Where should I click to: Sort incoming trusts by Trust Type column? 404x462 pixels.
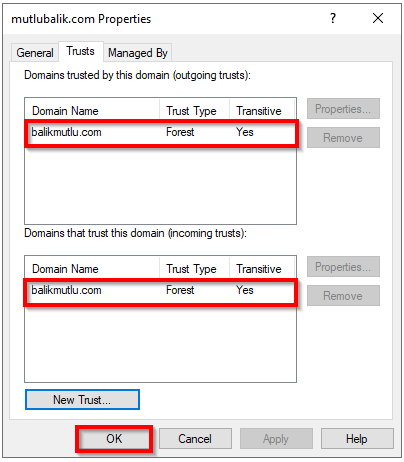(194, 269)
